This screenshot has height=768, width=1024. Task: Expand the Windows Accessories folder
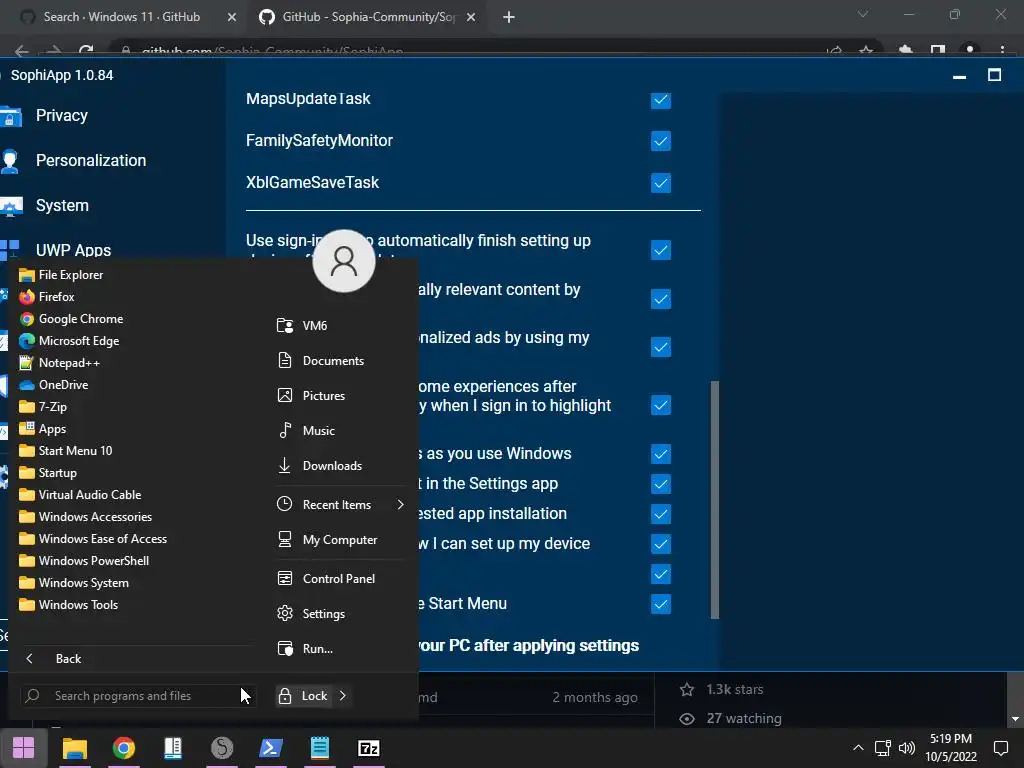coord(86,517)
